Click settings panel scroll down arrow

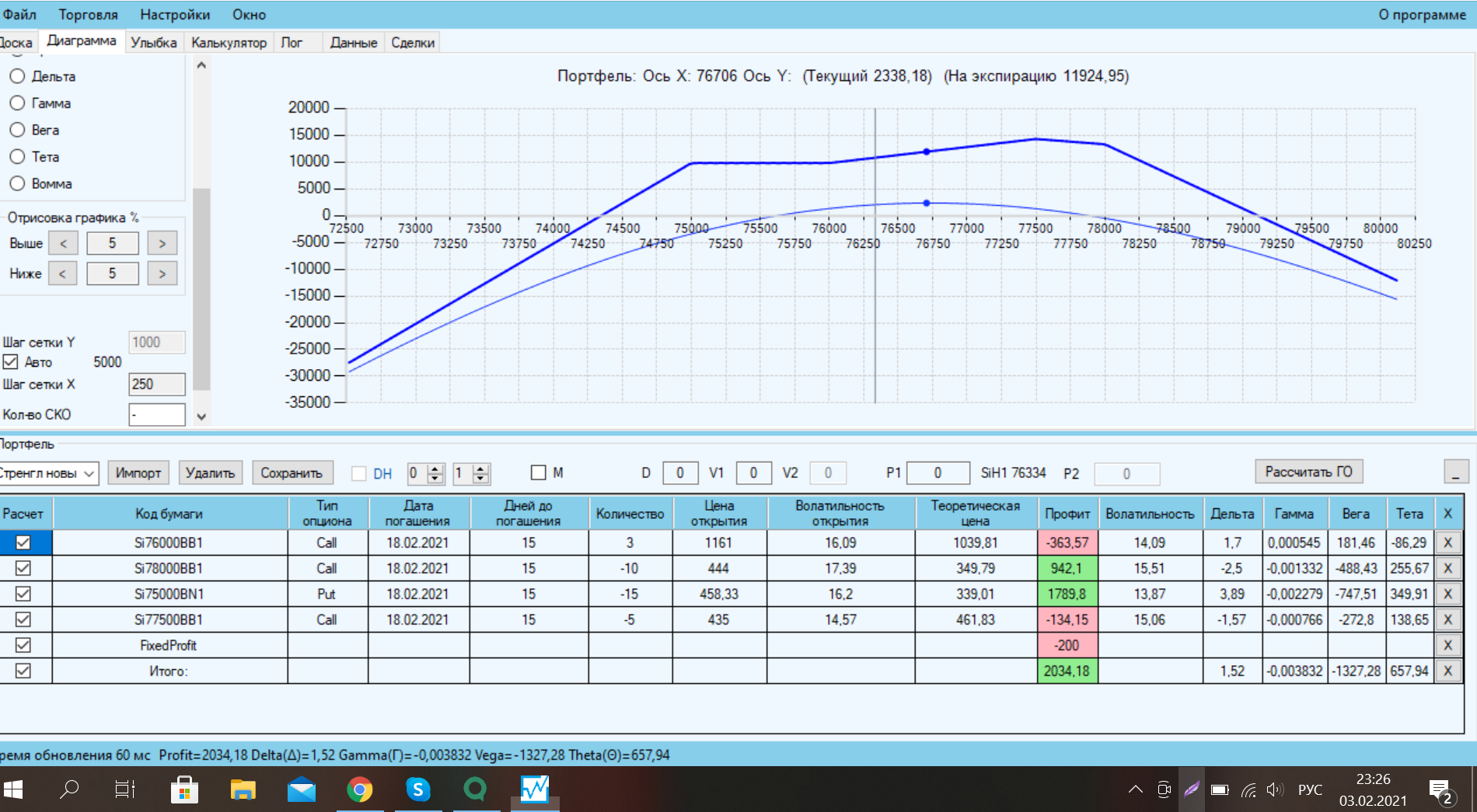tap(201, 416)
